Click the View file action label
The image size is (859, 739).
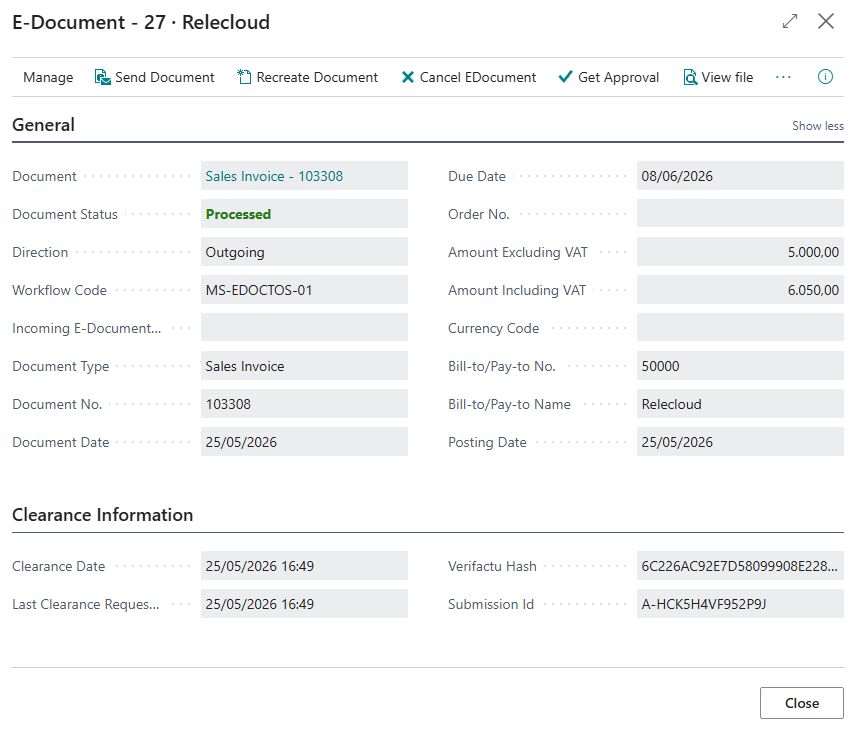pyautogui.click(x=727, y=77)
